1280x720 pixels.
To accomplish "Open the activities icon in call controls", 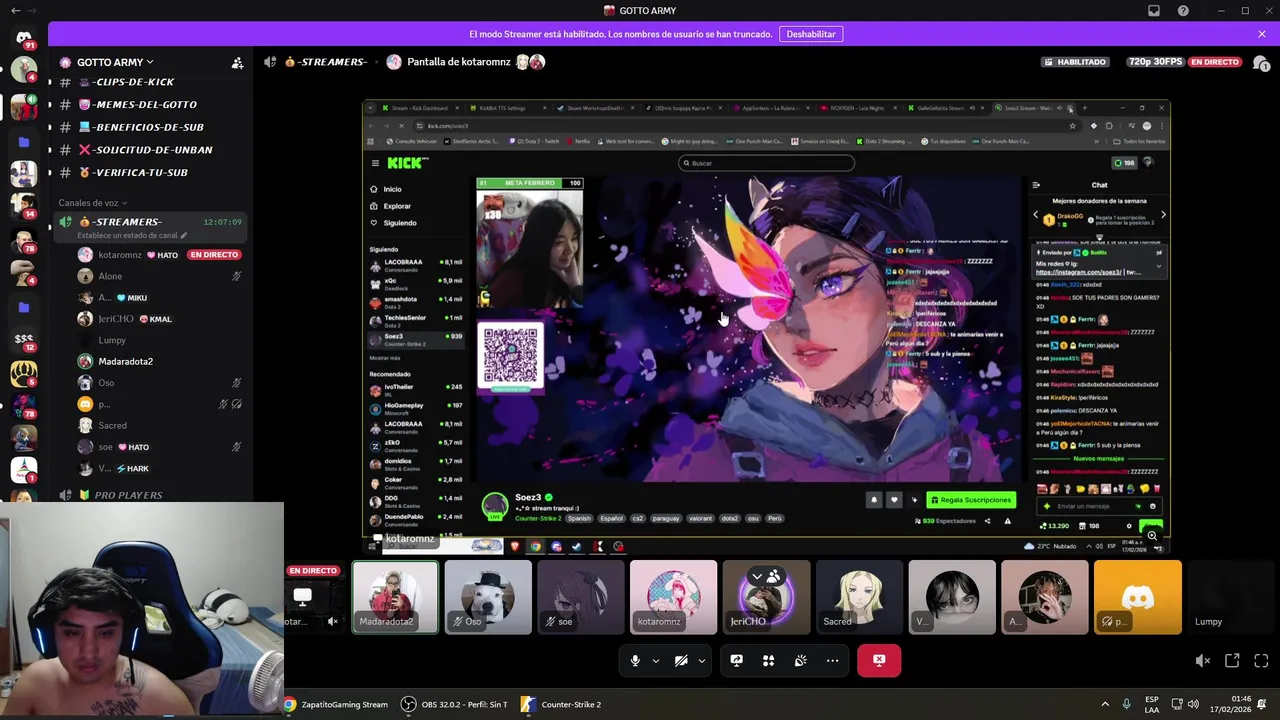I will (x=768, y=660).
